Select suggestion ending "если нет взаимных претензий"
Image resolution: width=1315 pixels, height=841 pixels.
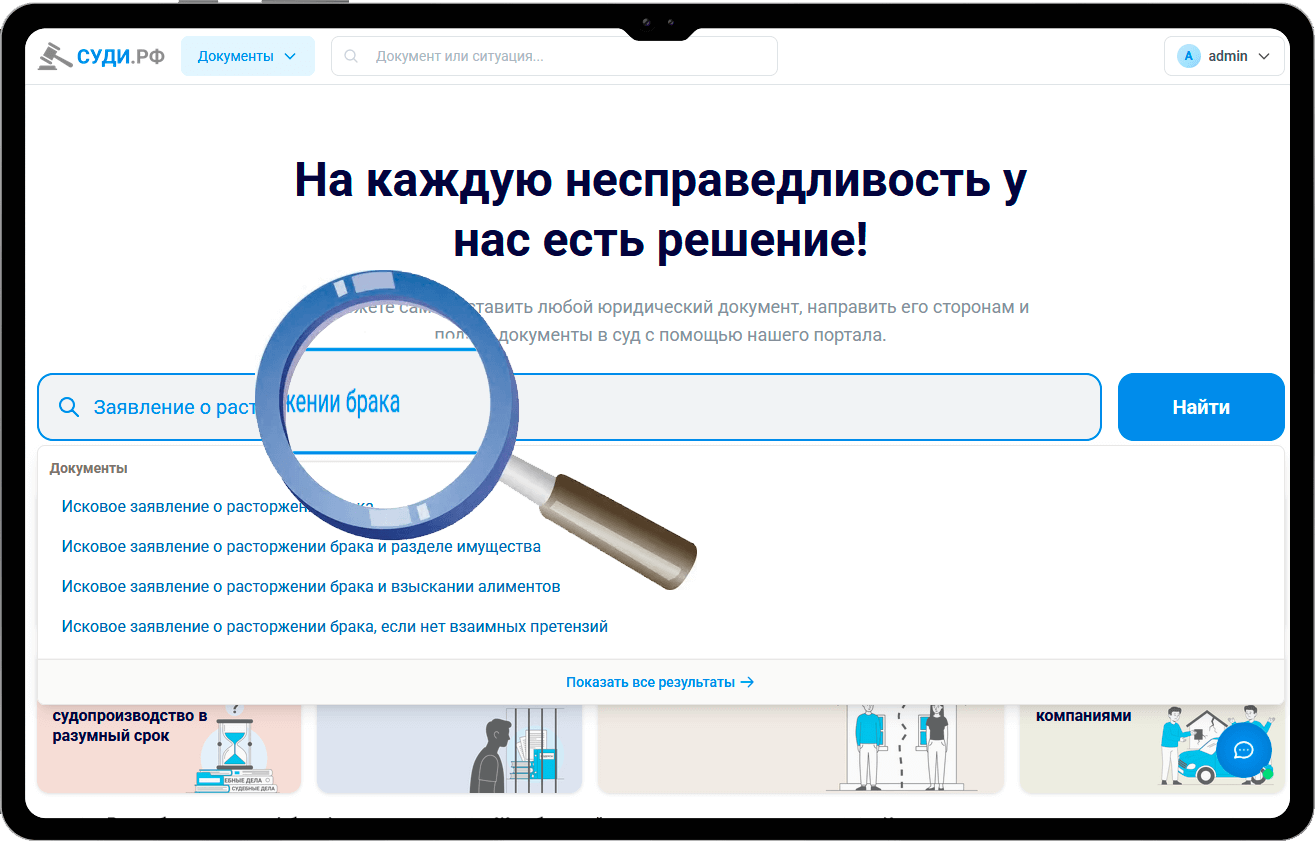pos(335,626)
